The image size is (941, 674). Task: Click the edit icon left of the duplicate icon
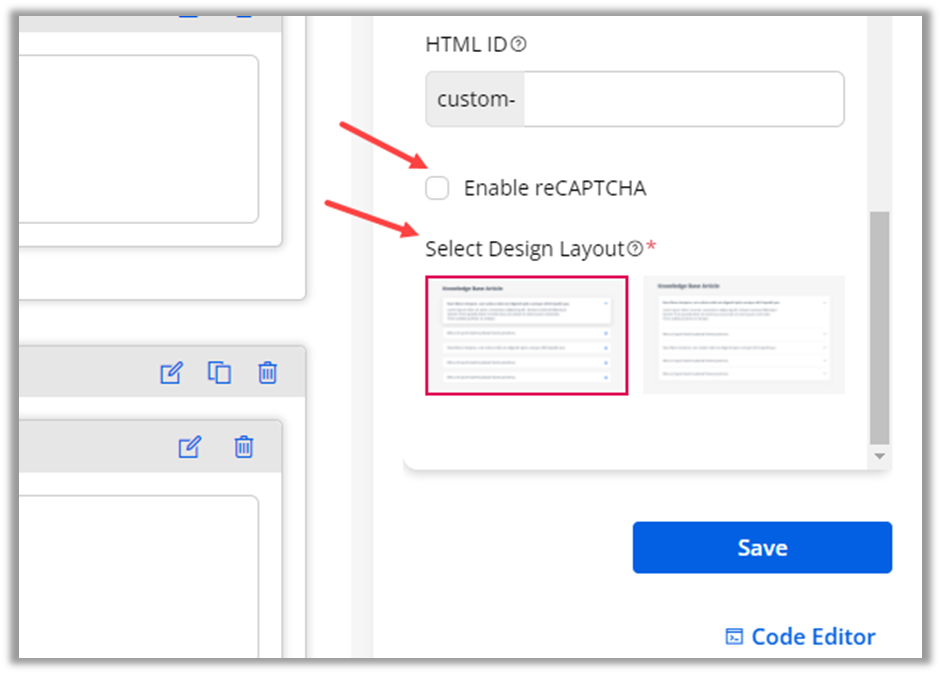click(x=172, y=373)
